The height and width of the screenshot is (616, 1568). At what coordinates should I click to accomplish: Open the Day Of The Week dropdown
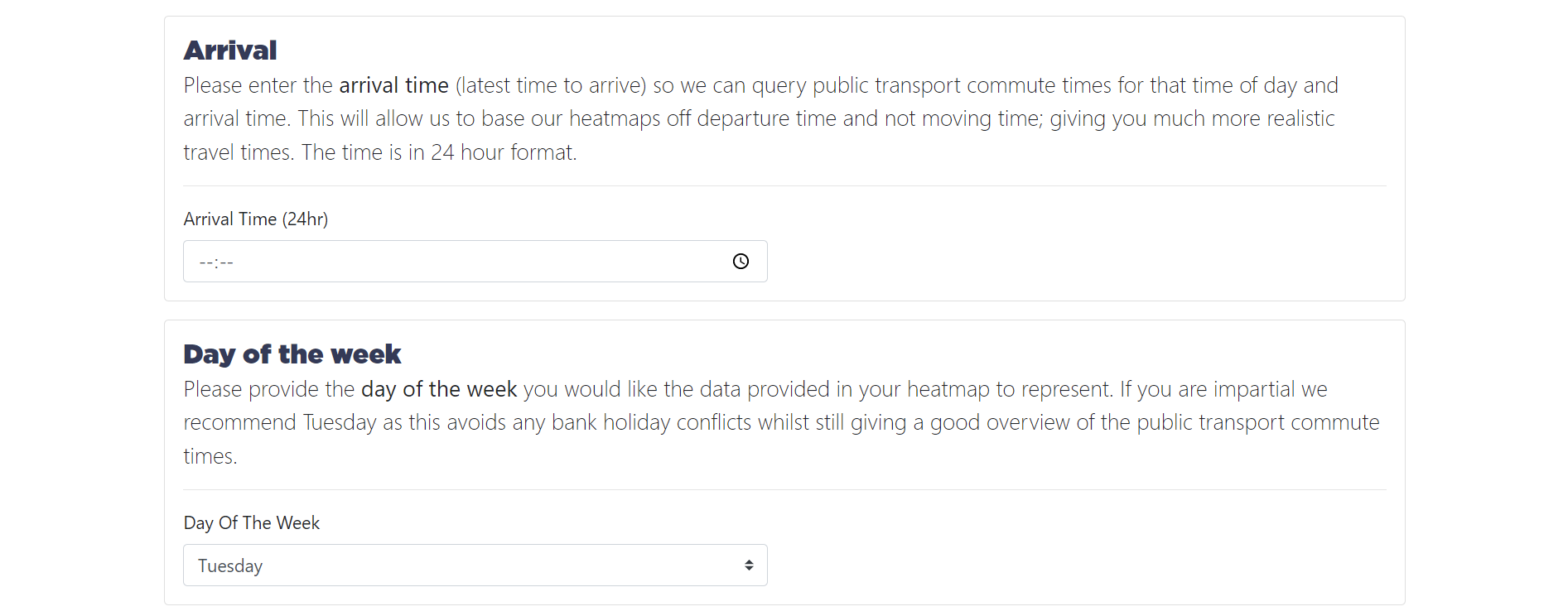pyautogui.click(x=475, y=565)
